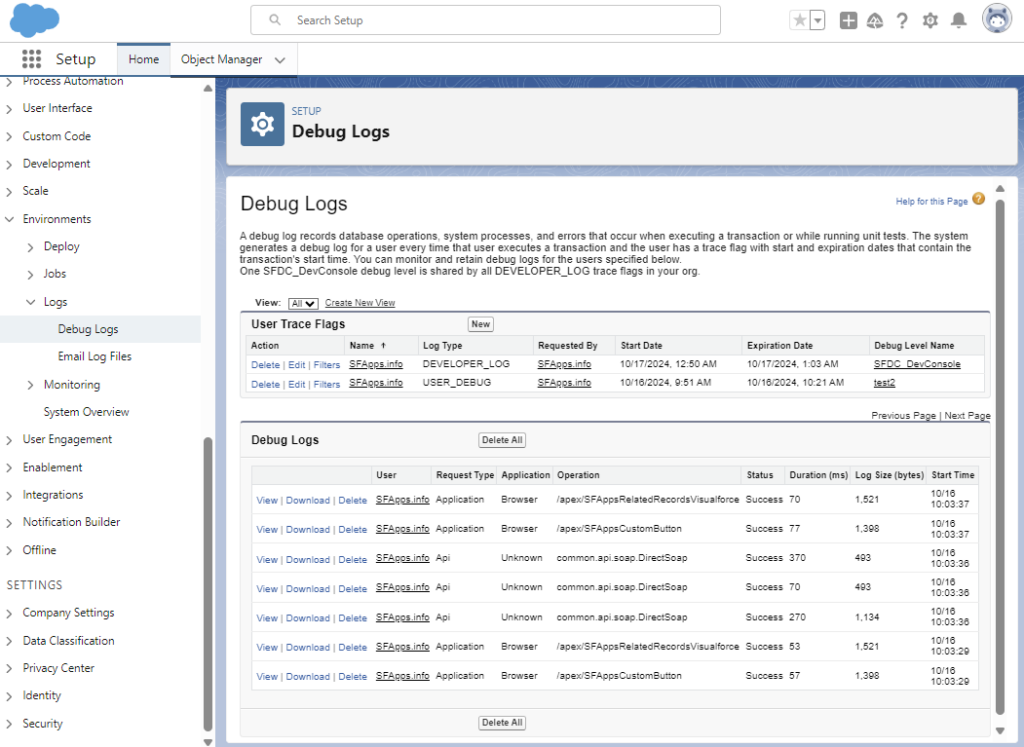Click the Salesforce cloud logo
The image size is (1024, 747).
pyautogui.click(x=35, y=20)
